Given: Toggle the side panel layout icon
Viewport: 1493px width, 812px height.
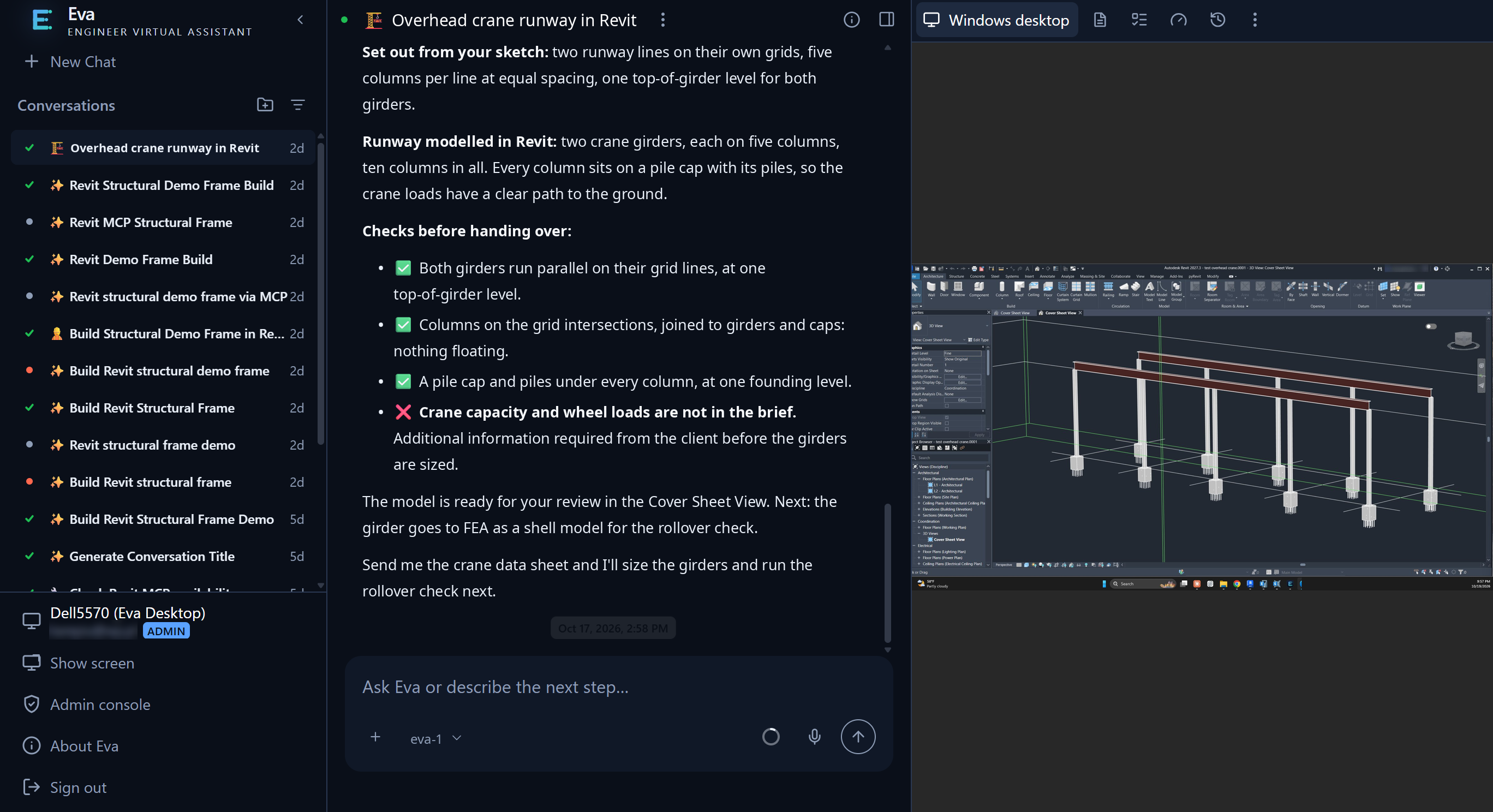Looking at the screenshot, I should 886,20.
